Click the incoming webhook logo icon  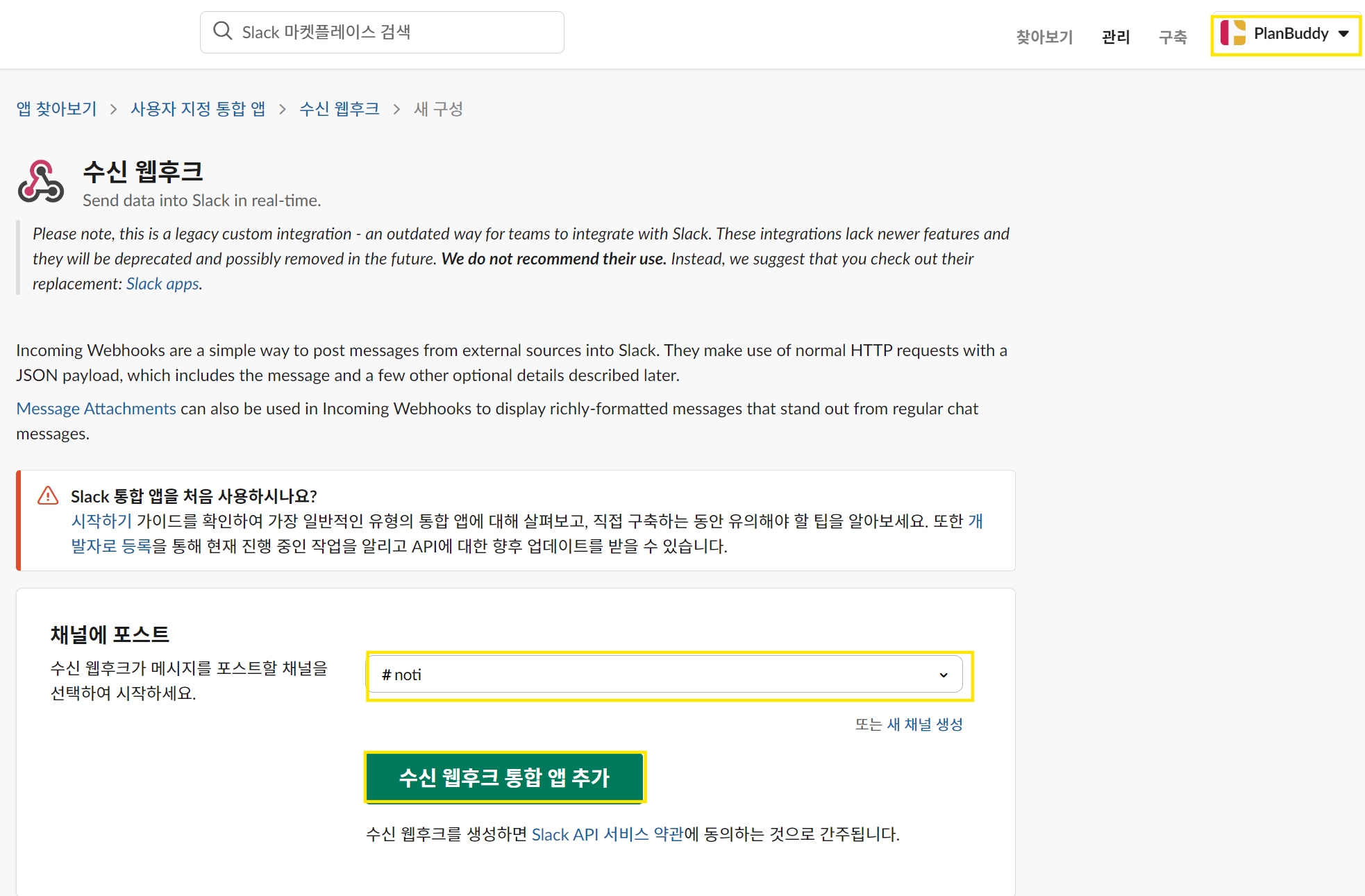tap(41, 182)
